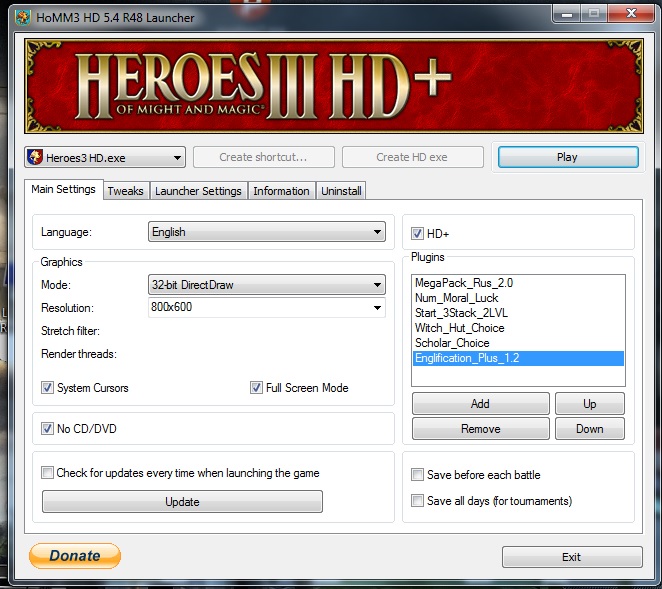Click the Create HD exe button
Viewport: 662px width, 589px height.
412,157
